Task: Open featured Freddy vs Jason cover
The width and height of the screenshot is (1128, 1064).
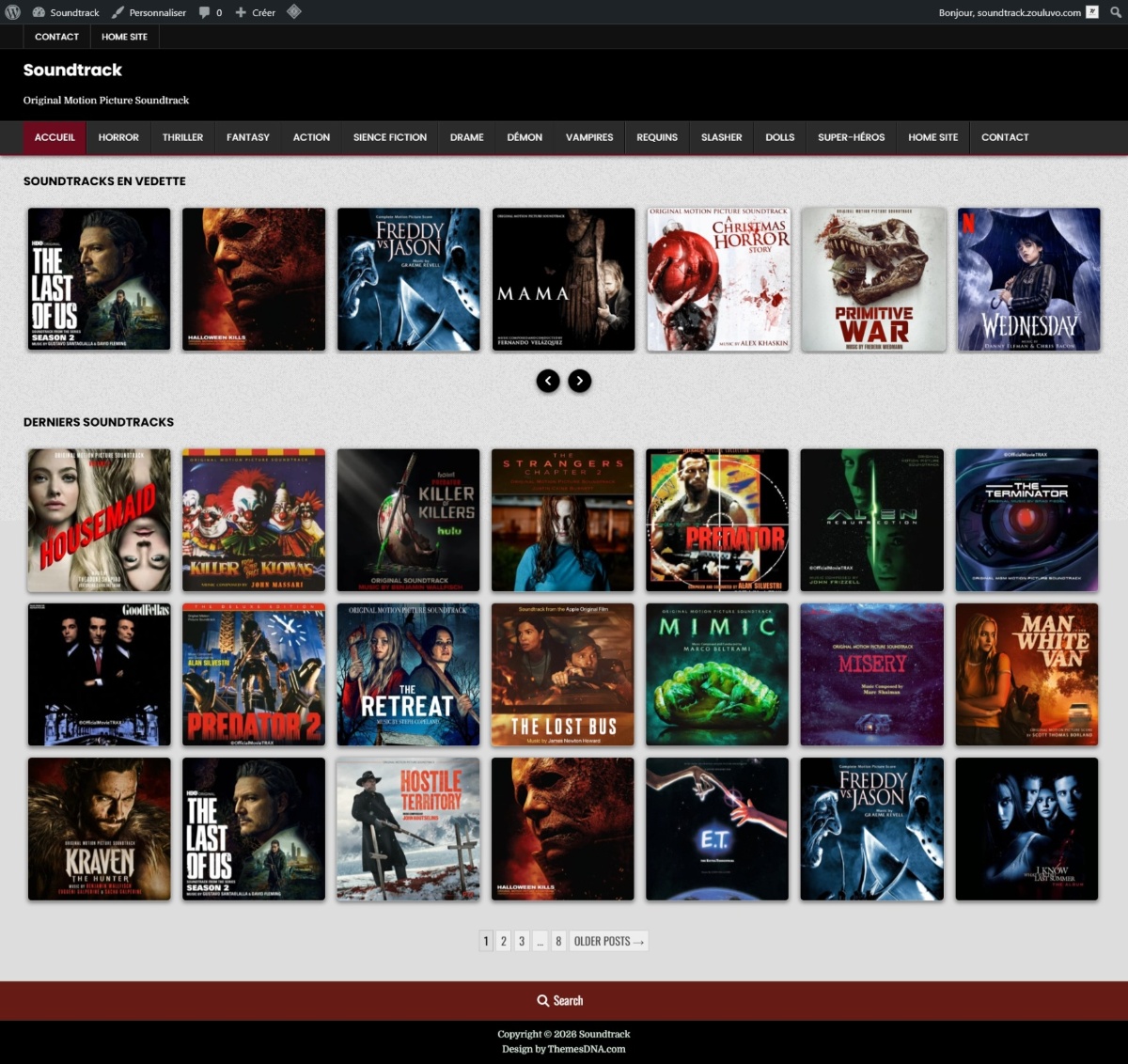Action: pos(409,279)
